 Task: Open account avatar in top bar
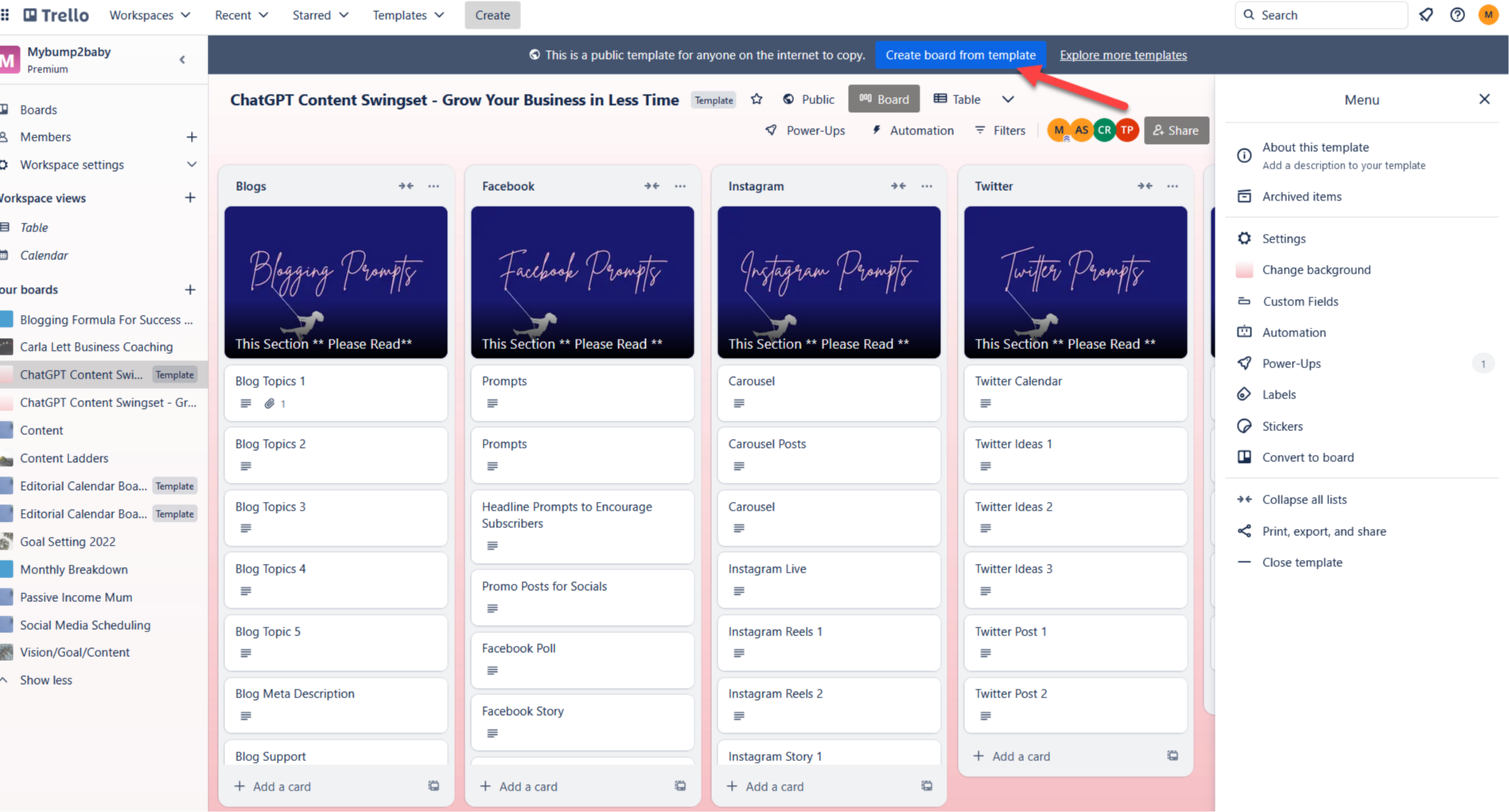(x=1488, y=15)
